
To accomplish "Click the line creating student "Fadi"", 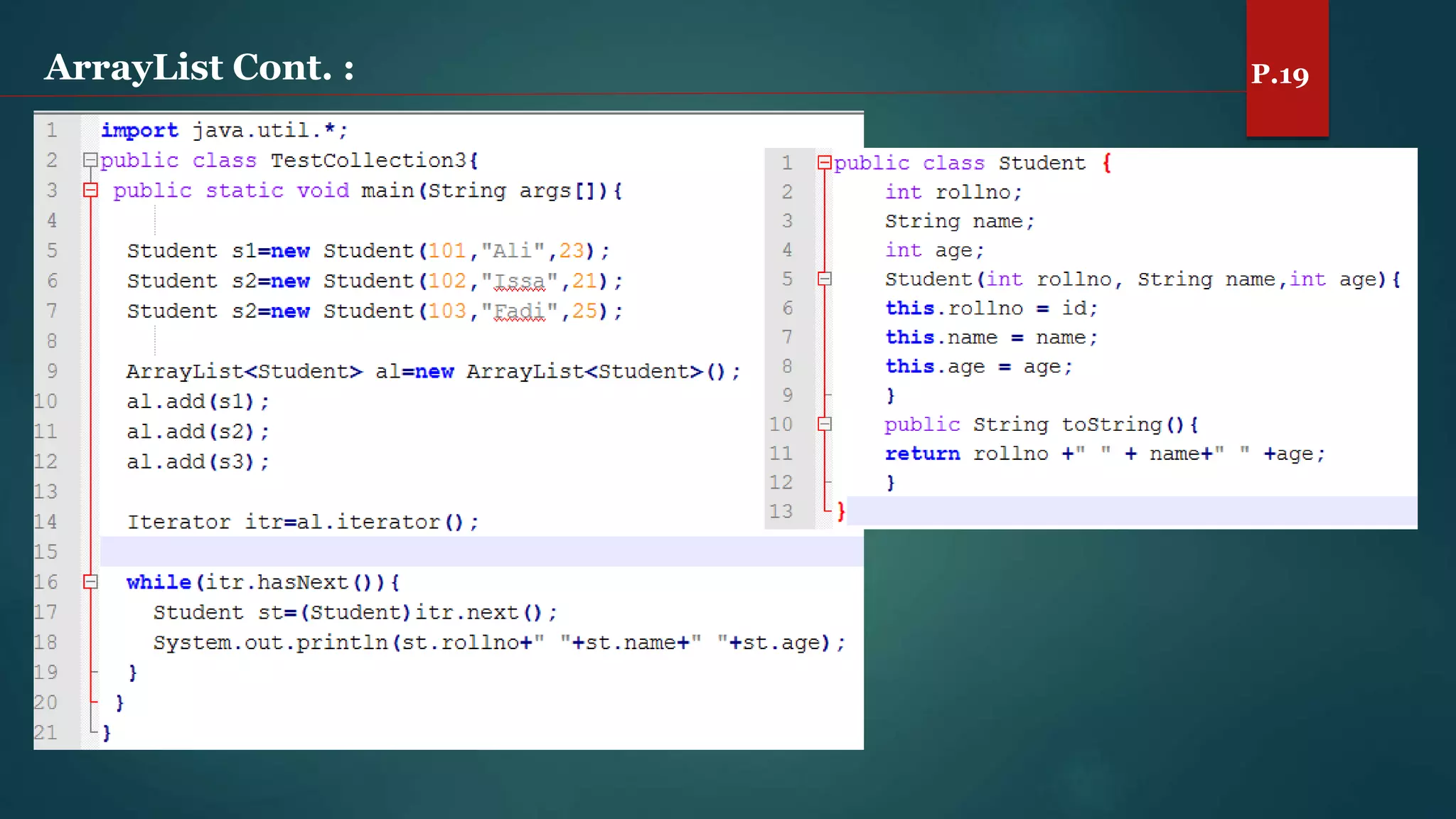I will pyautogui.click(x=375, y=311).
